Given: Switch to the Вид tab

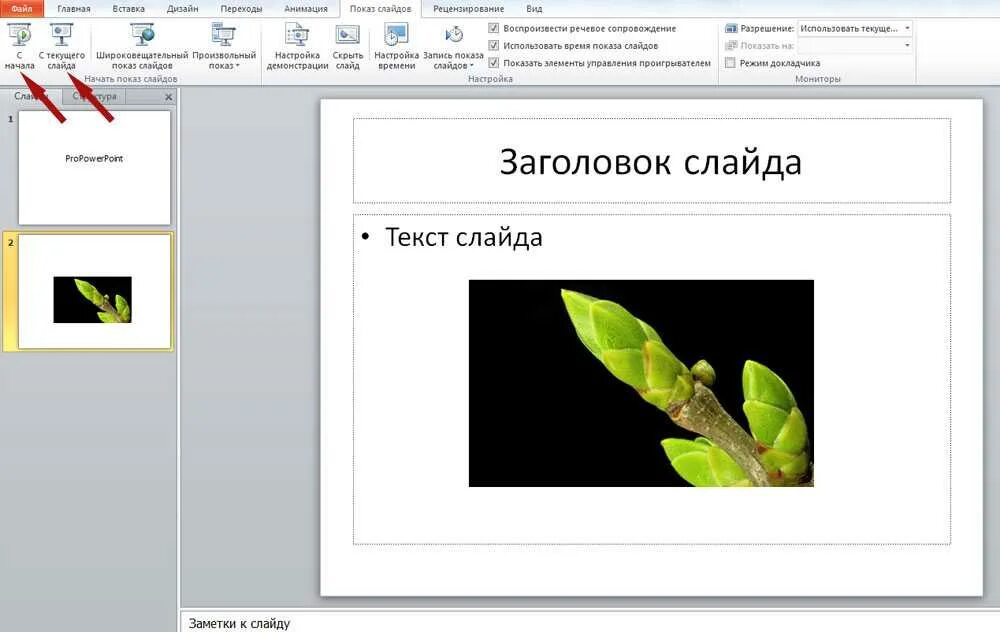Looking at the screenshot, I should (x=534, y=9).
